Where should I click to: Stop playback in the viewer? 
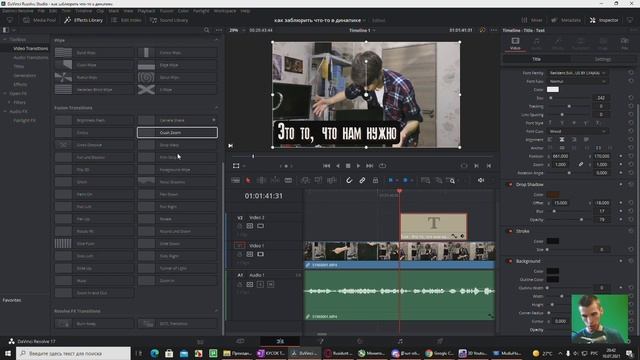[348, 166]
